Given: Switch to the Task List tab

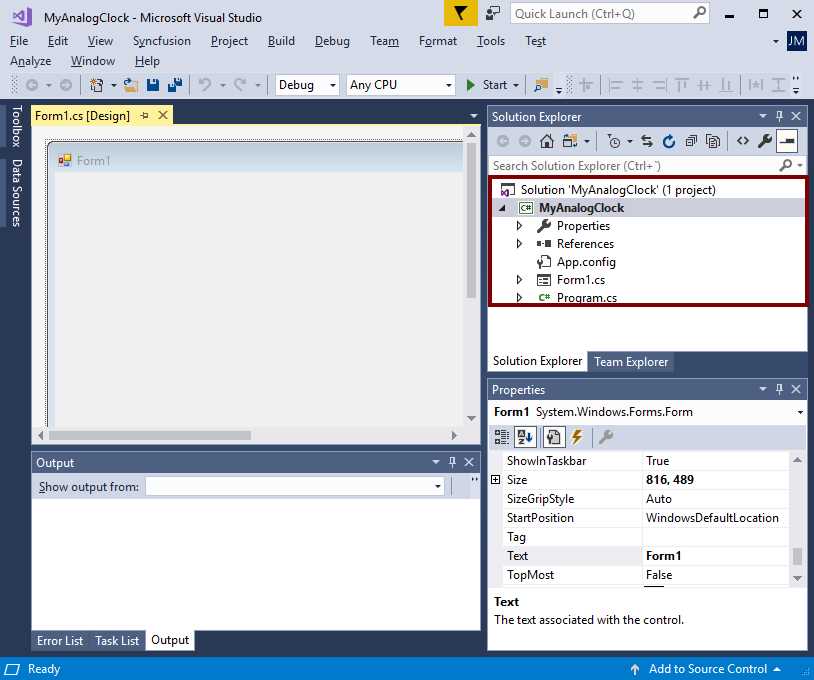Looking at the screenshot, I should (117, 641).
